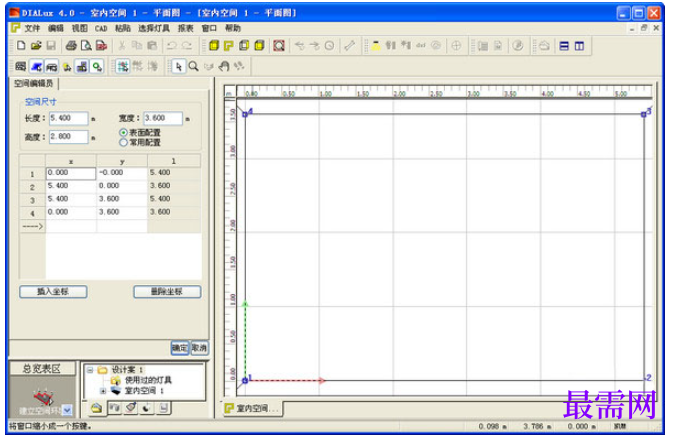Open the CAD menu
Viewport: 675px width, 436px height.
pyautogui.click(x=101, y=28)
